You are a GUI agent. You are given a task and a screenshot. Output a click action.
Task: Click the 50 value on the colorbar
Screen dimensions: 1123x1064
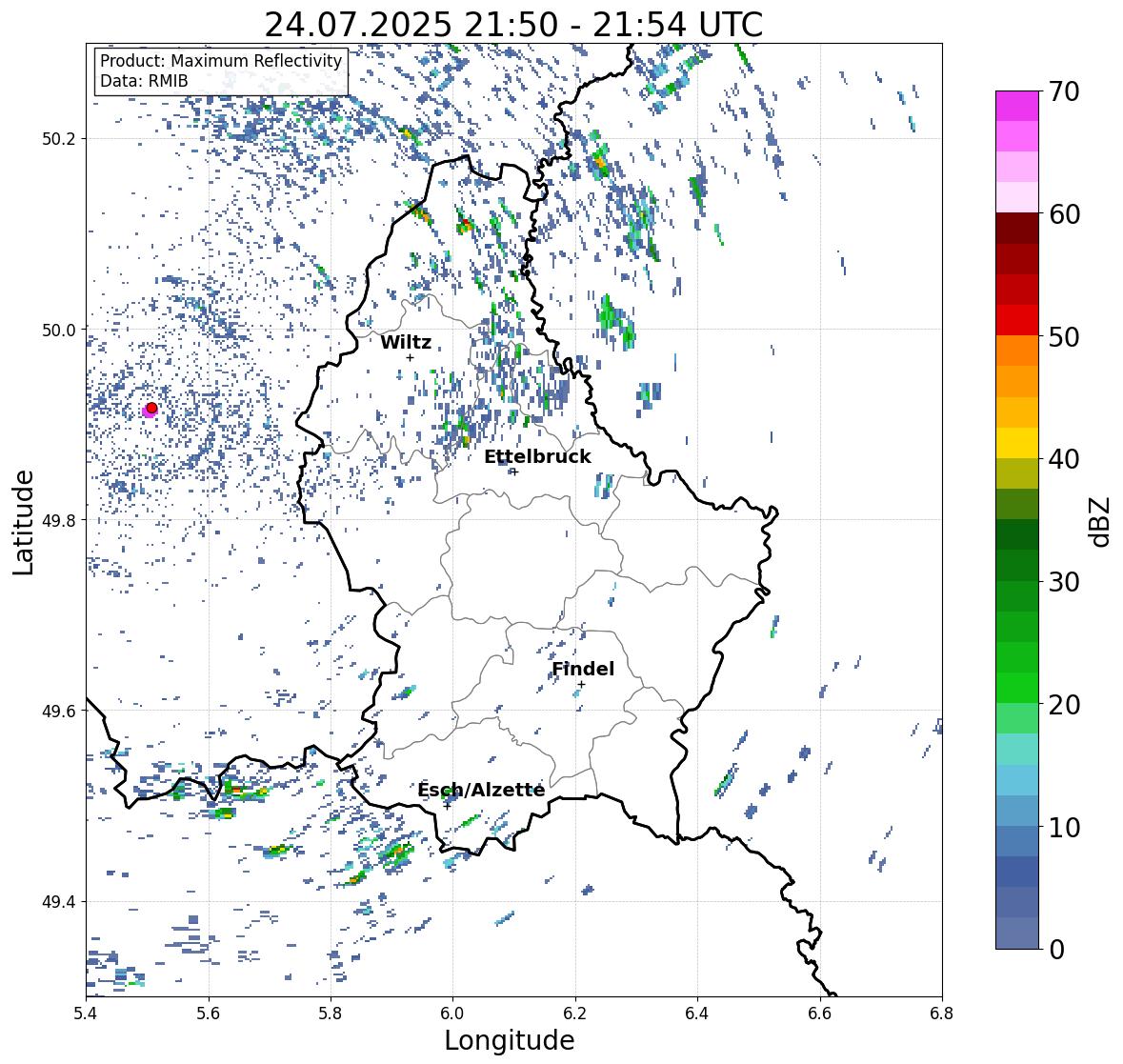coord(1064,336)
